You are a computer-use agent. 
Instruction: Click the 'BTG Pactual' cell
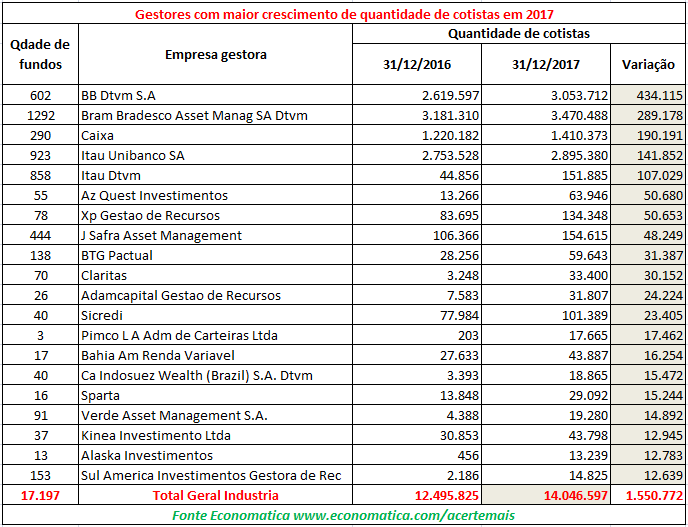[215, 255]
